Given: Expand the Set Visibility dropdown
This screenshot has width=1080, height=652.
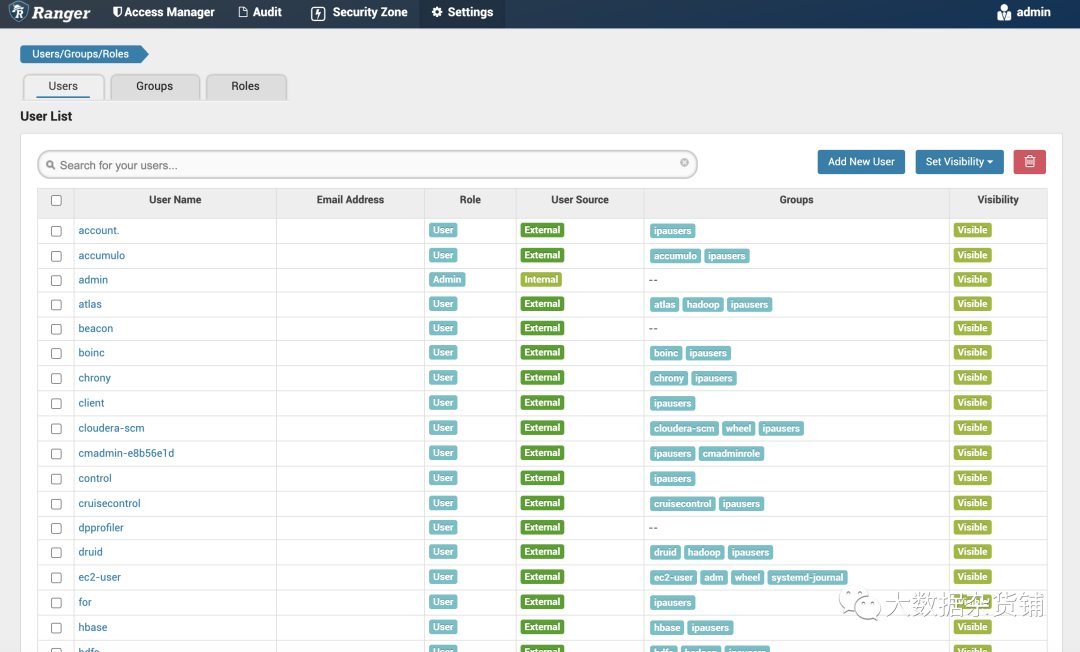Looking at the screenshot, I should click(x=959, y=162).
